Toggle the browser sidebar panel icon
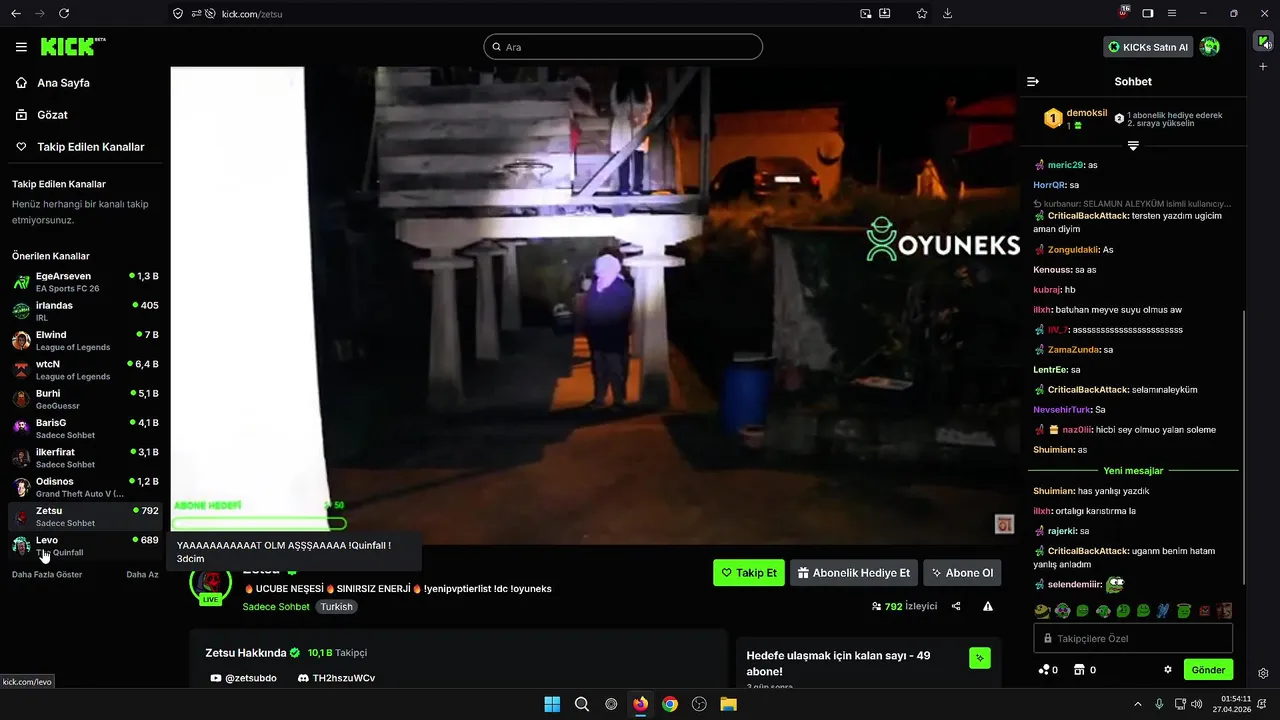The image size is (1280, 720). coord(1148,13)
